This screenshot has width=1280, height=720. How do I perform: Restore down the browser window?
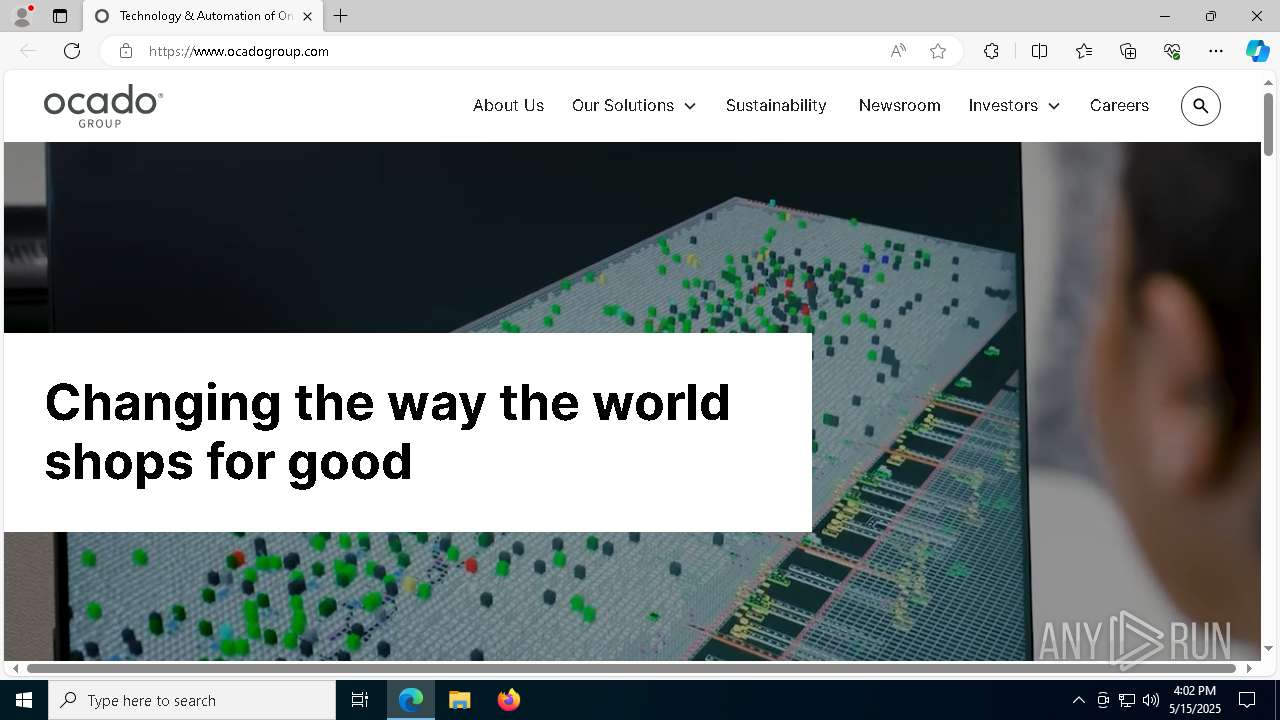(x=1211, y=16)
